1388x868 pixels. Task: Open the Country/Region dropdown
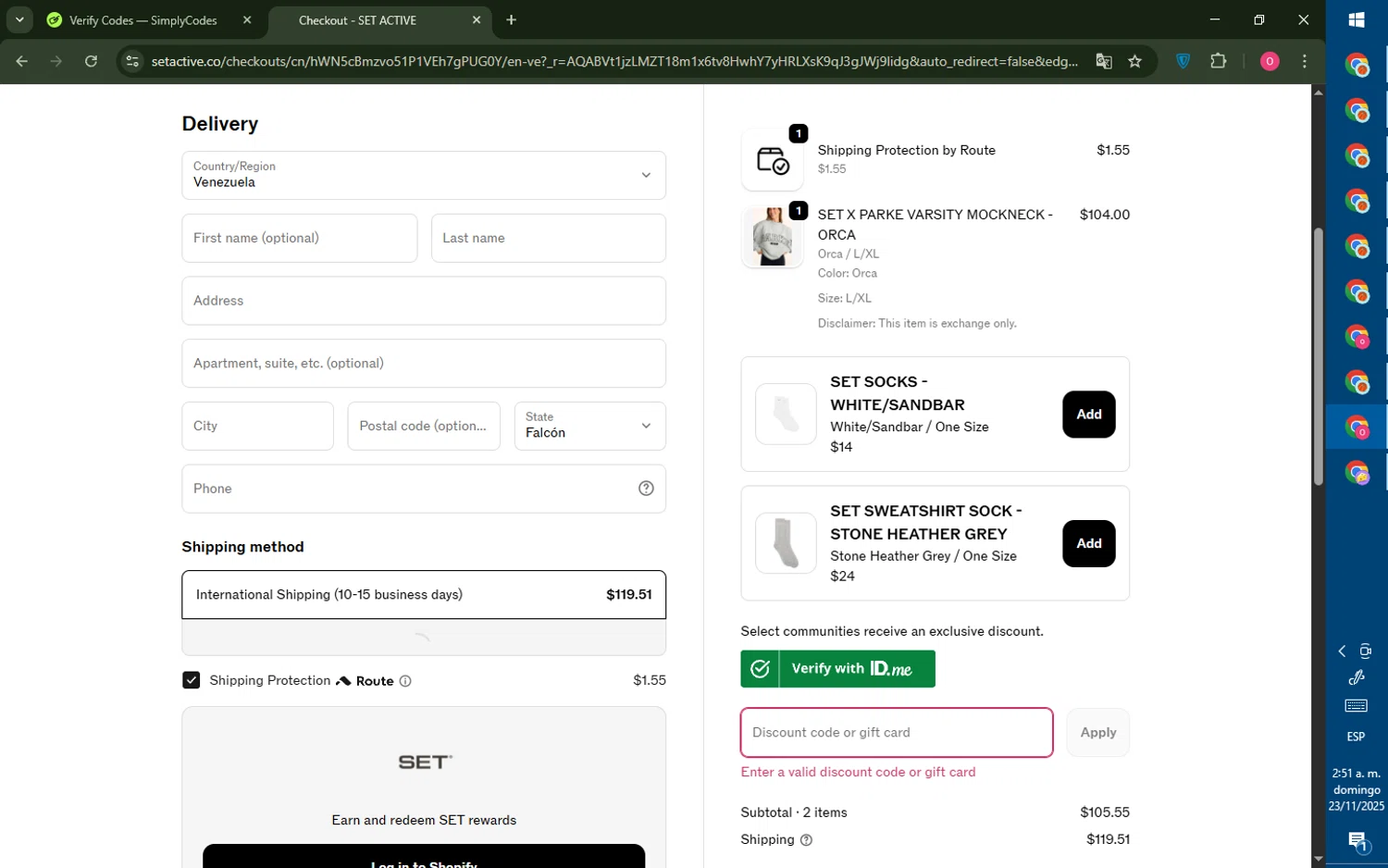point(424,175)
